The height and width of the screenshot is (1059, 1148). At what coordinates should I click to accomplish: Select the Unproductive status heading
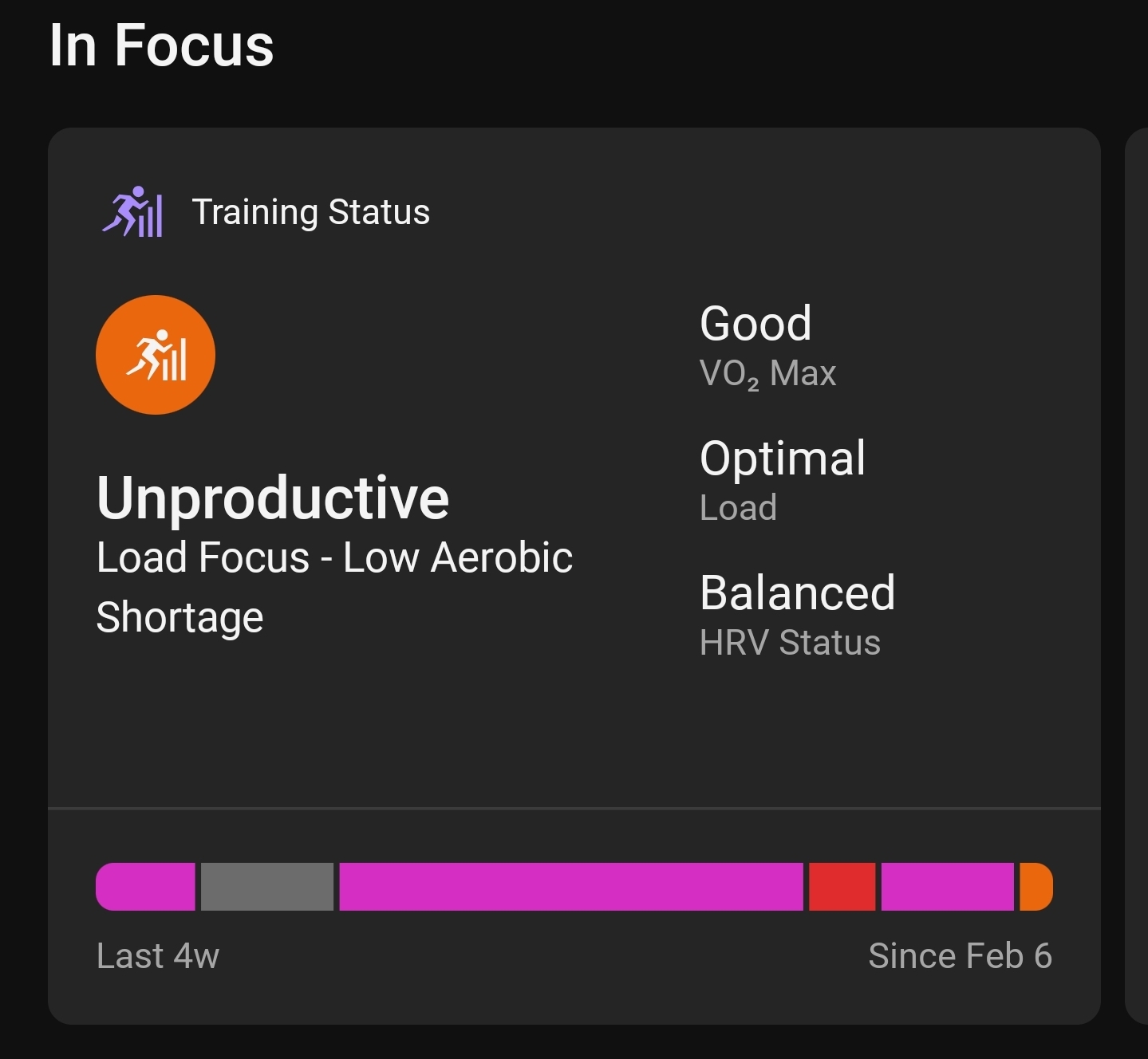(x=273, y=498)
